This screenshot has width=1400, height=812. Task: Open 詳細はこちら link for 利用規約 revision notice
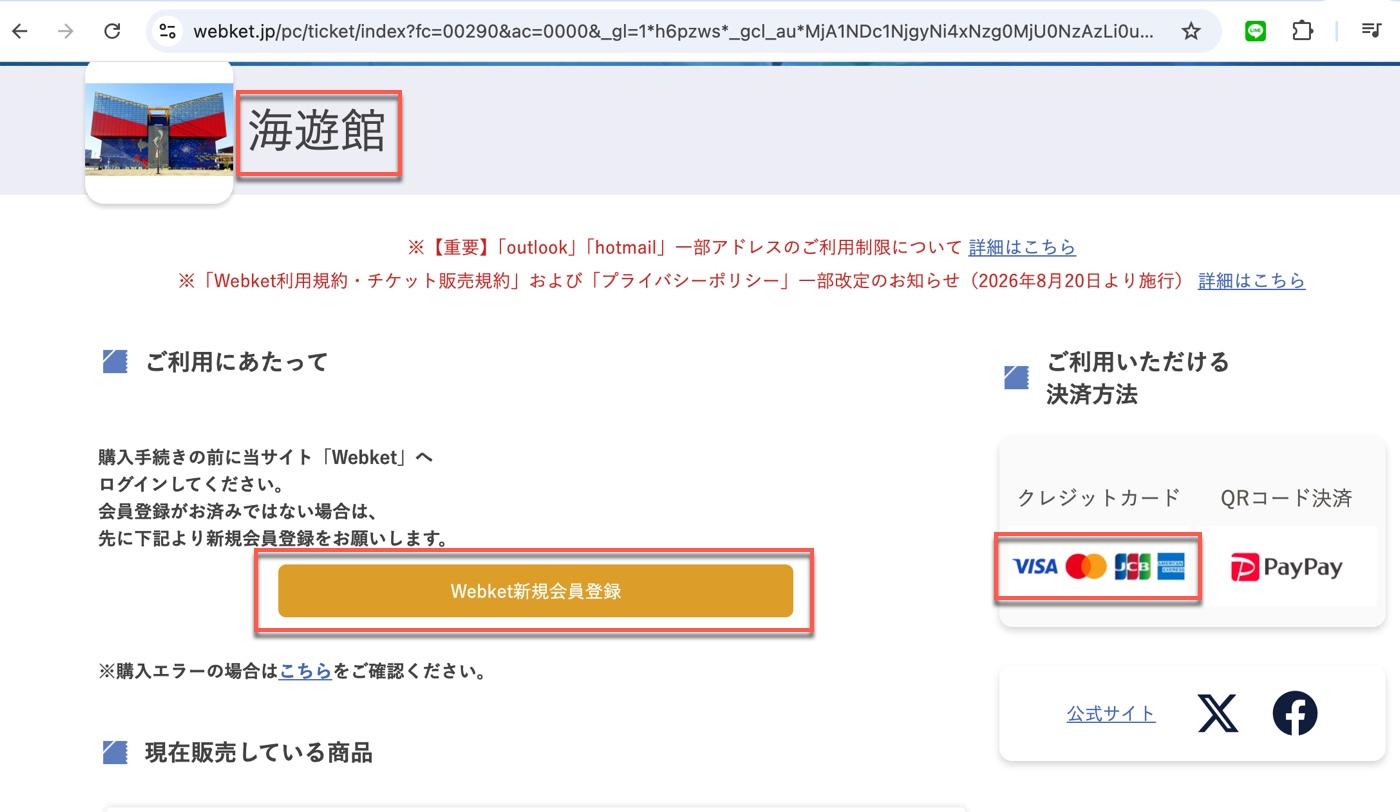coord(1252,281)
